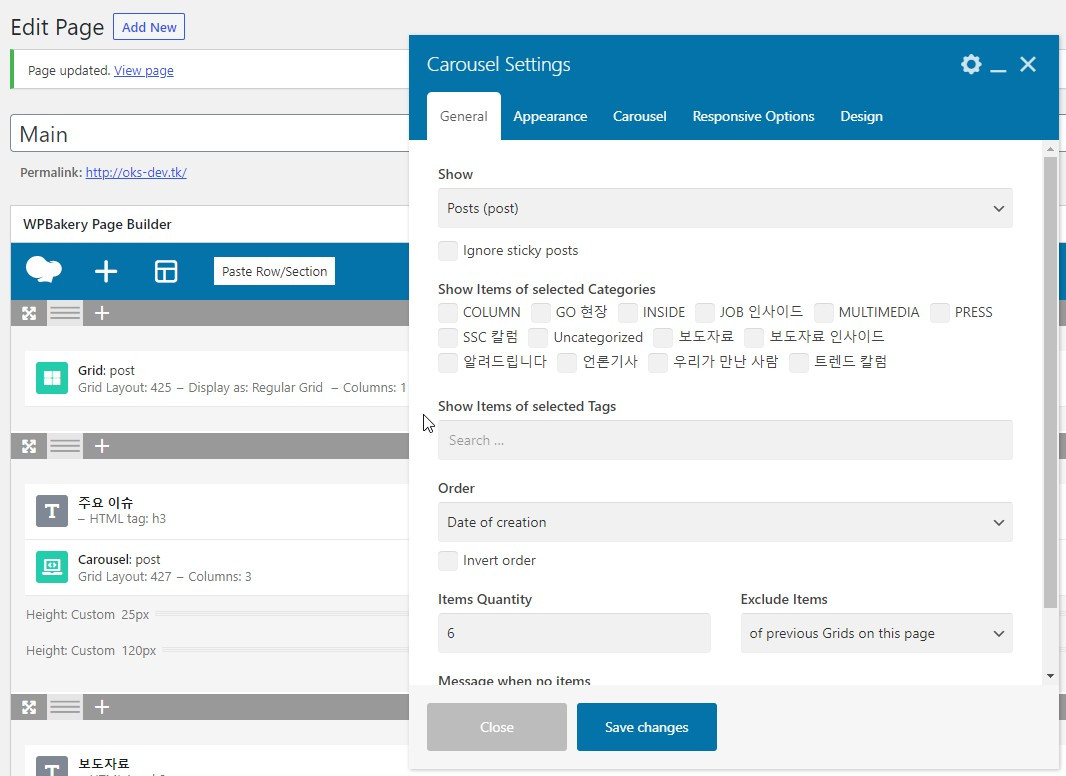Check the 알려드립니다 category

click(x=447, y=362)
